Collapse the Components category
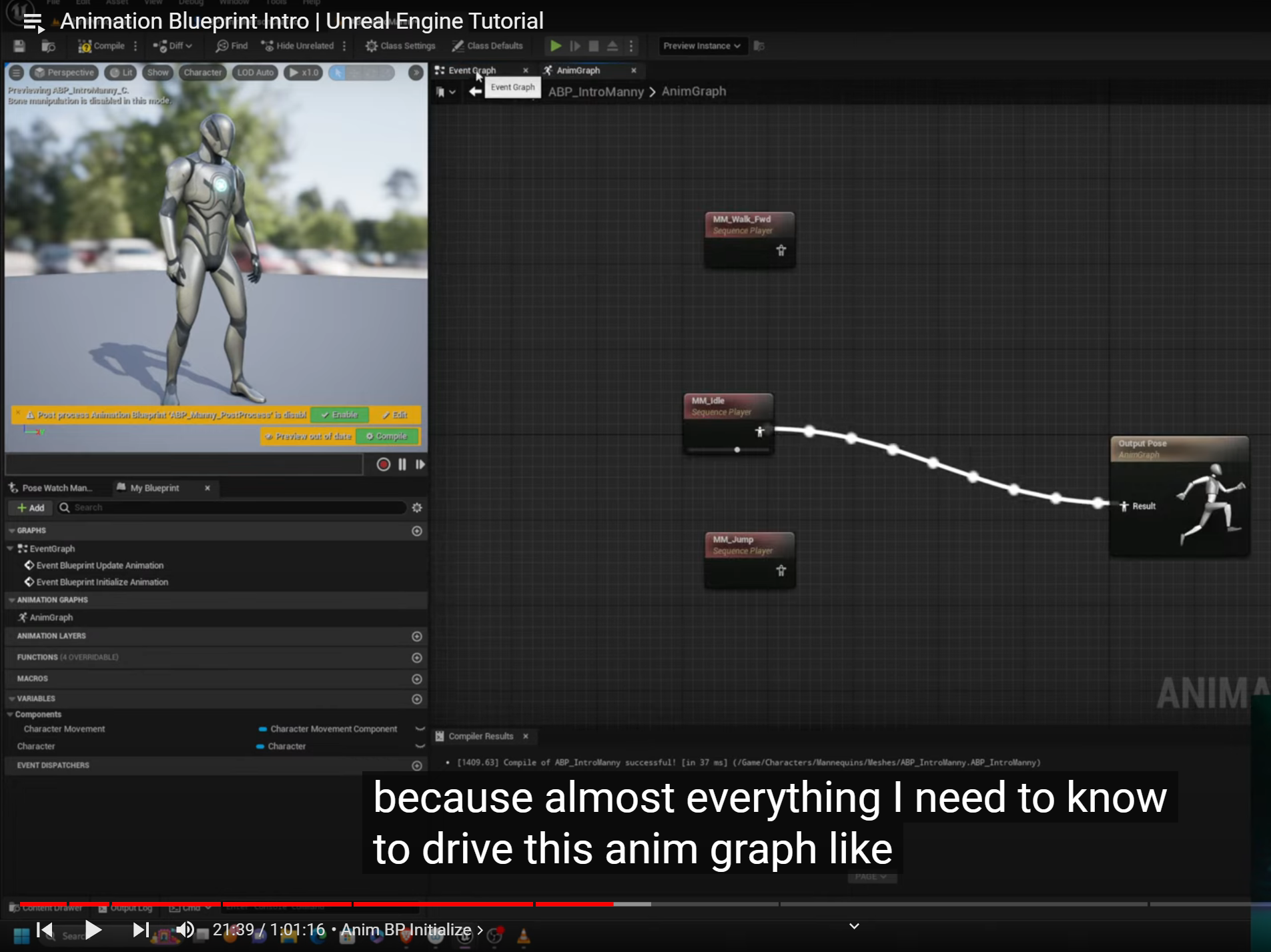This screenshot has width=1271, height=952. point(10,715)
